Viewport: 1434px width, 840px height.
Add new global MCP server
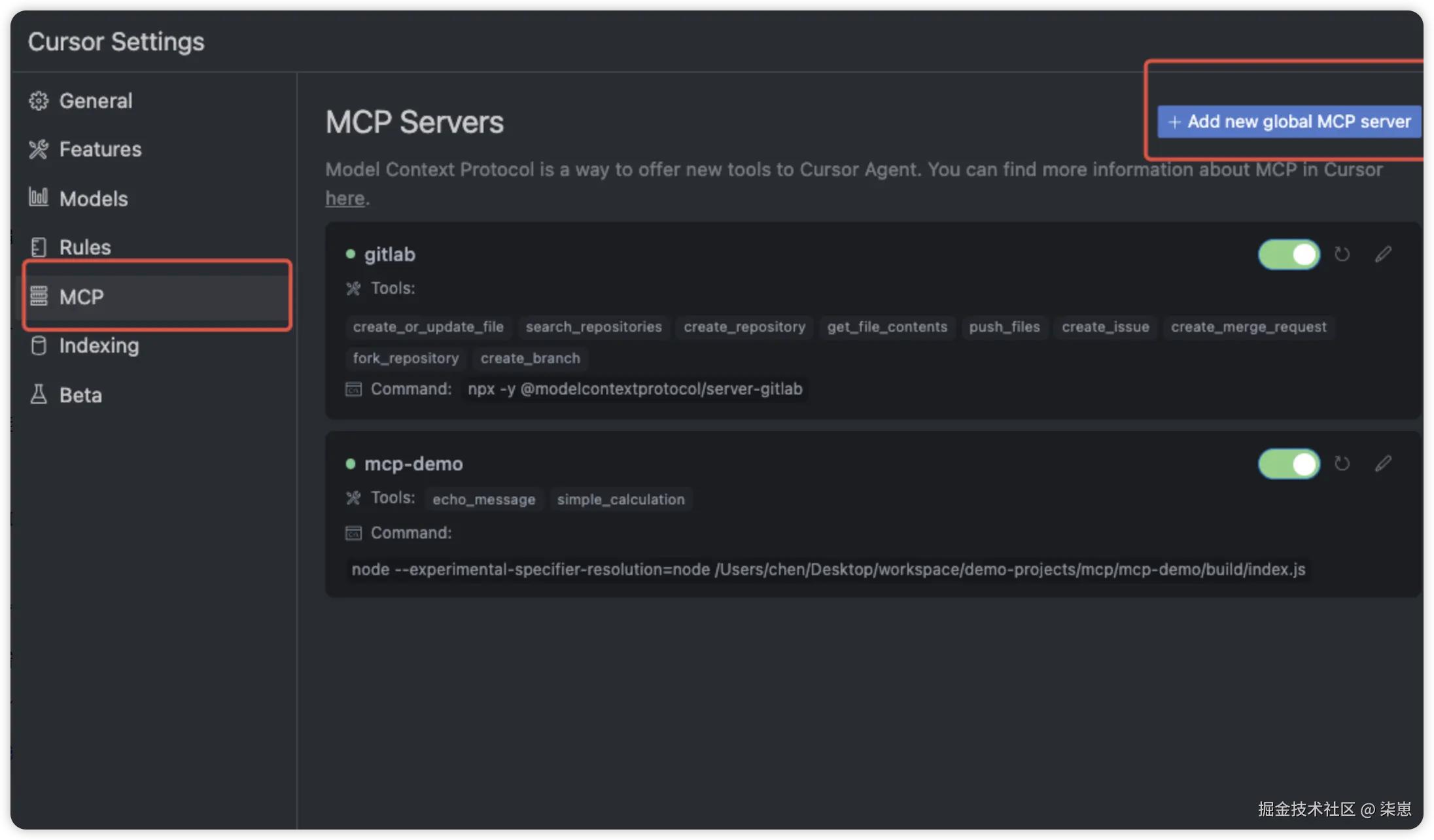point(1289,122)
